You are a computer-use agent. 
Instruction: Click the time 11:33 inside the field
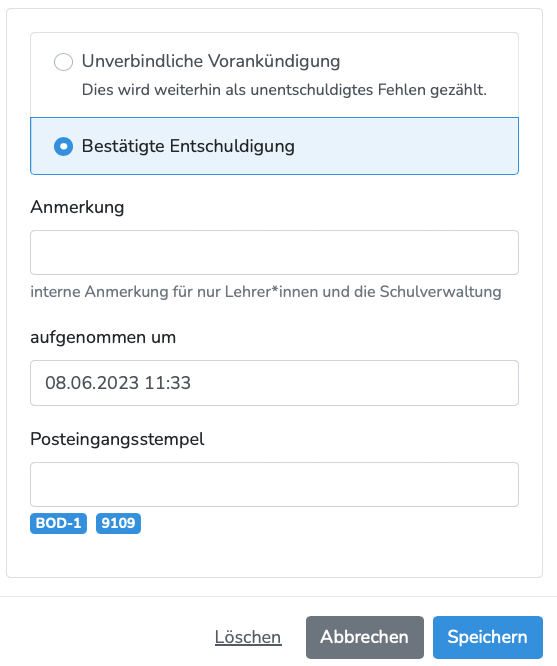point(167,383)
